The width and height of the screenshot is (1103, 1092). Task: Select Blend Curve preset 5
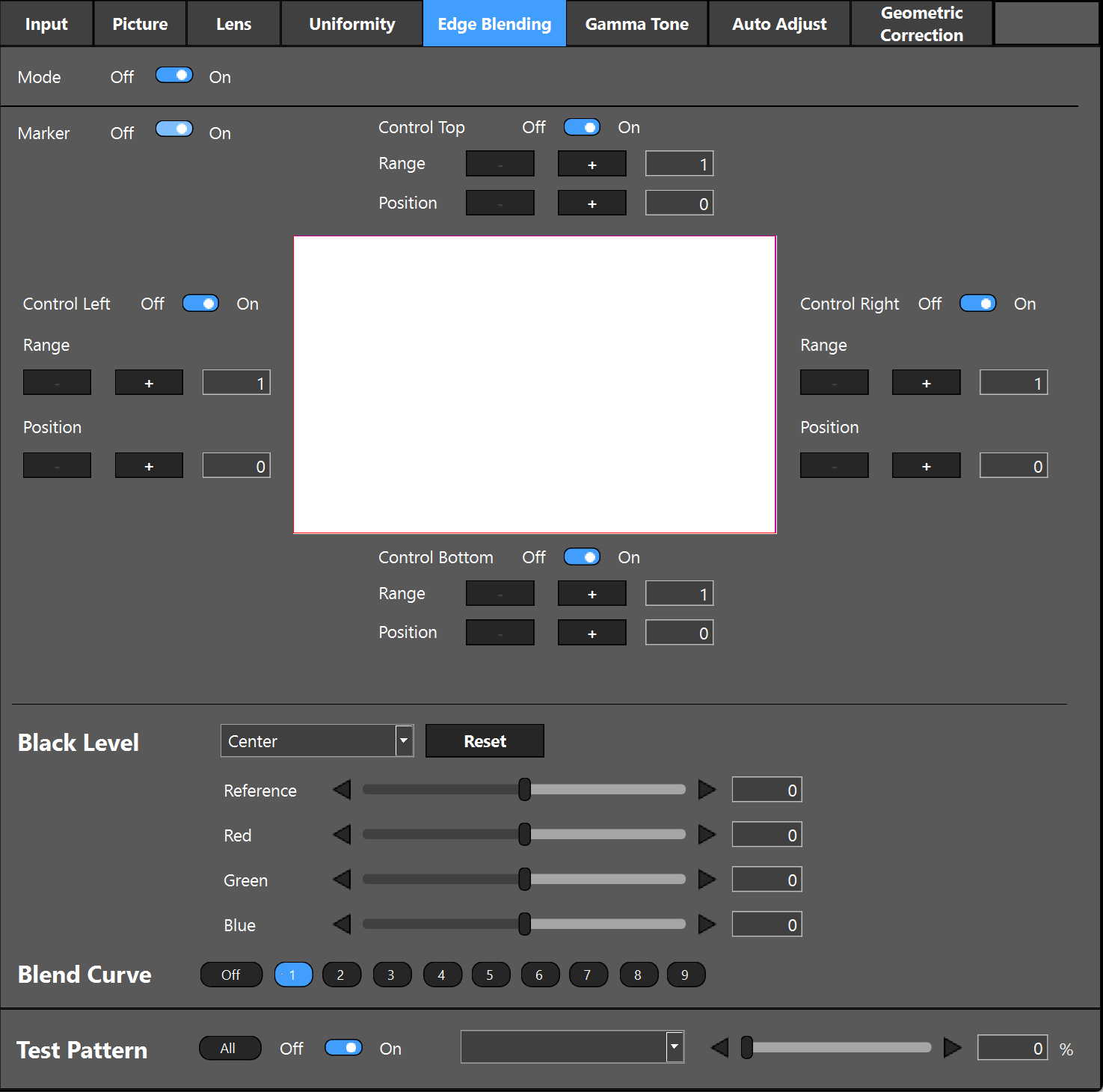pyautogui.click(x=491, y=975)
